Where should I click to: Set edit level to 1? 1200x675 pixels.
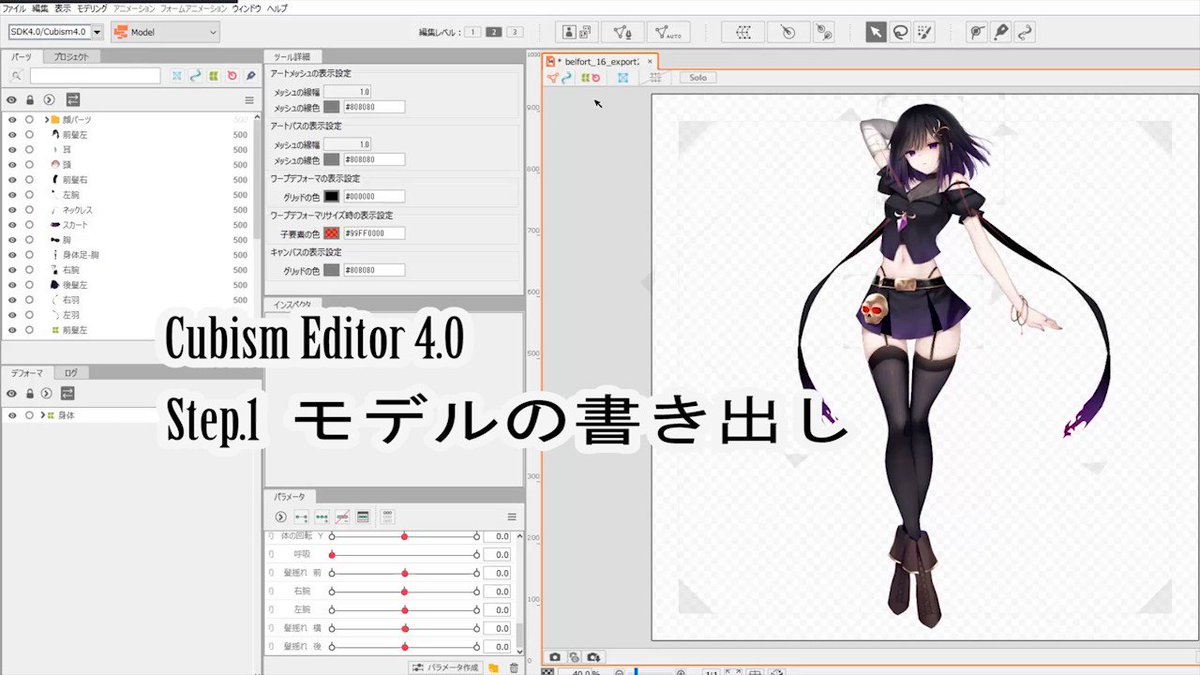pos(472,32)
